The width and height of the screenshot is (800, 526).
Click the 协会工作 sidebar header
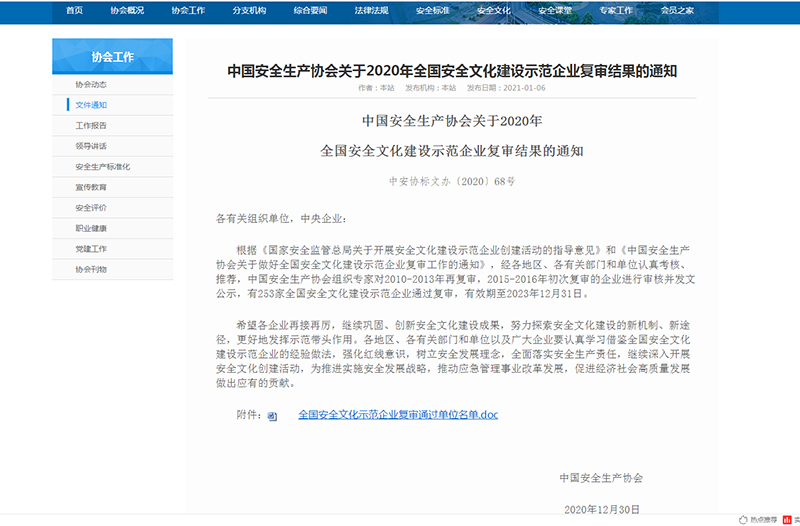[x=111, y=57]
